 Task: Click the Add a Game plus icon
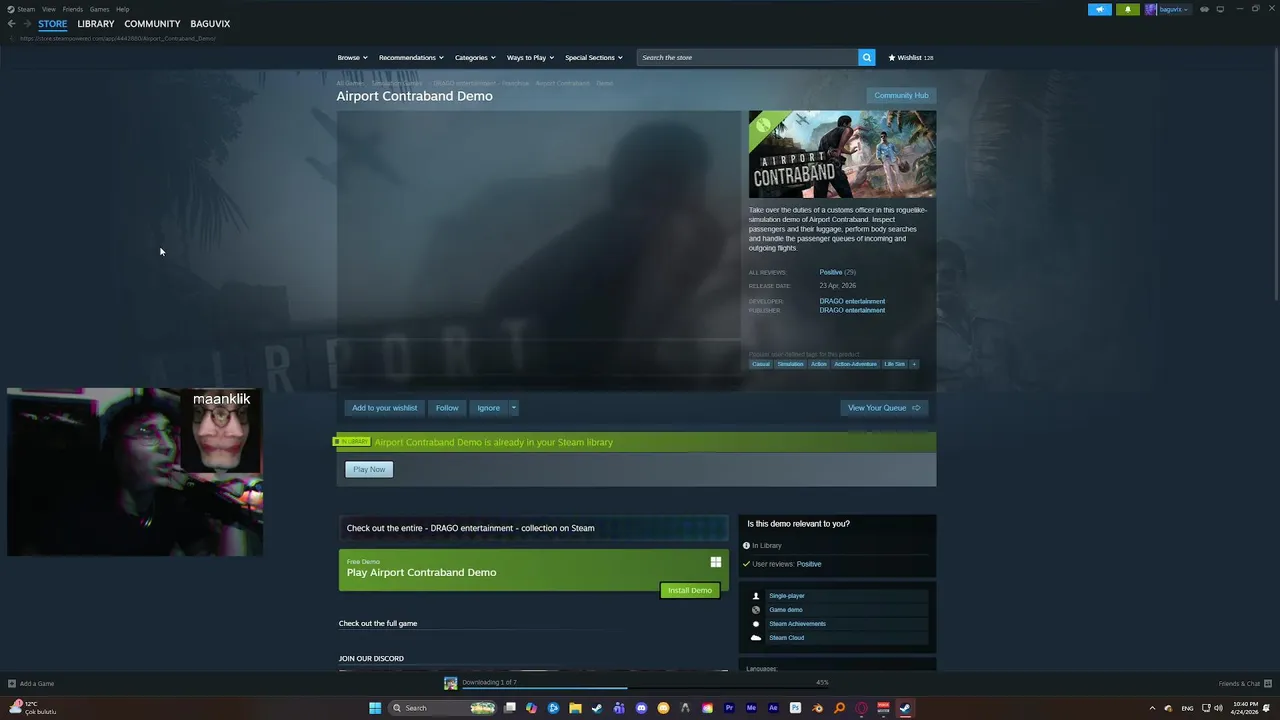tap(12, 684)
